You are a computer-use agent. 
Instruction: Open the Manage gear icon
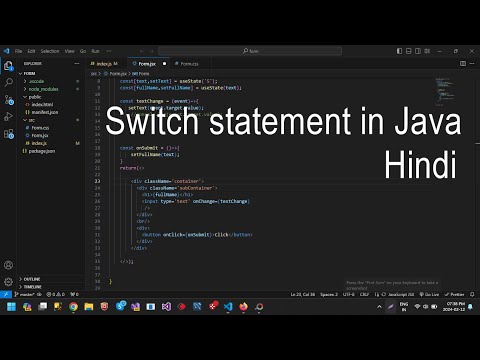pyautogui.click(x=8, y=282)
